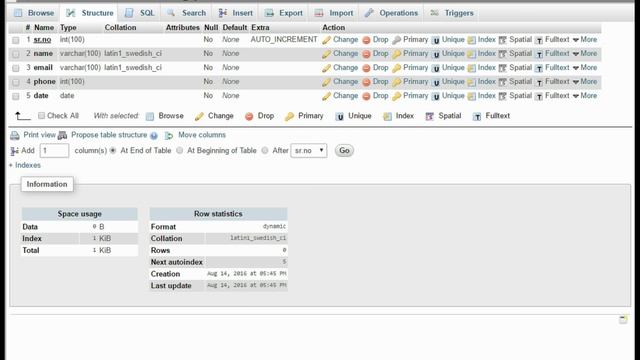Screen dimensions: 640x360
Task: Click Spatial icon for email row
Action: click(x=503, y=68)
